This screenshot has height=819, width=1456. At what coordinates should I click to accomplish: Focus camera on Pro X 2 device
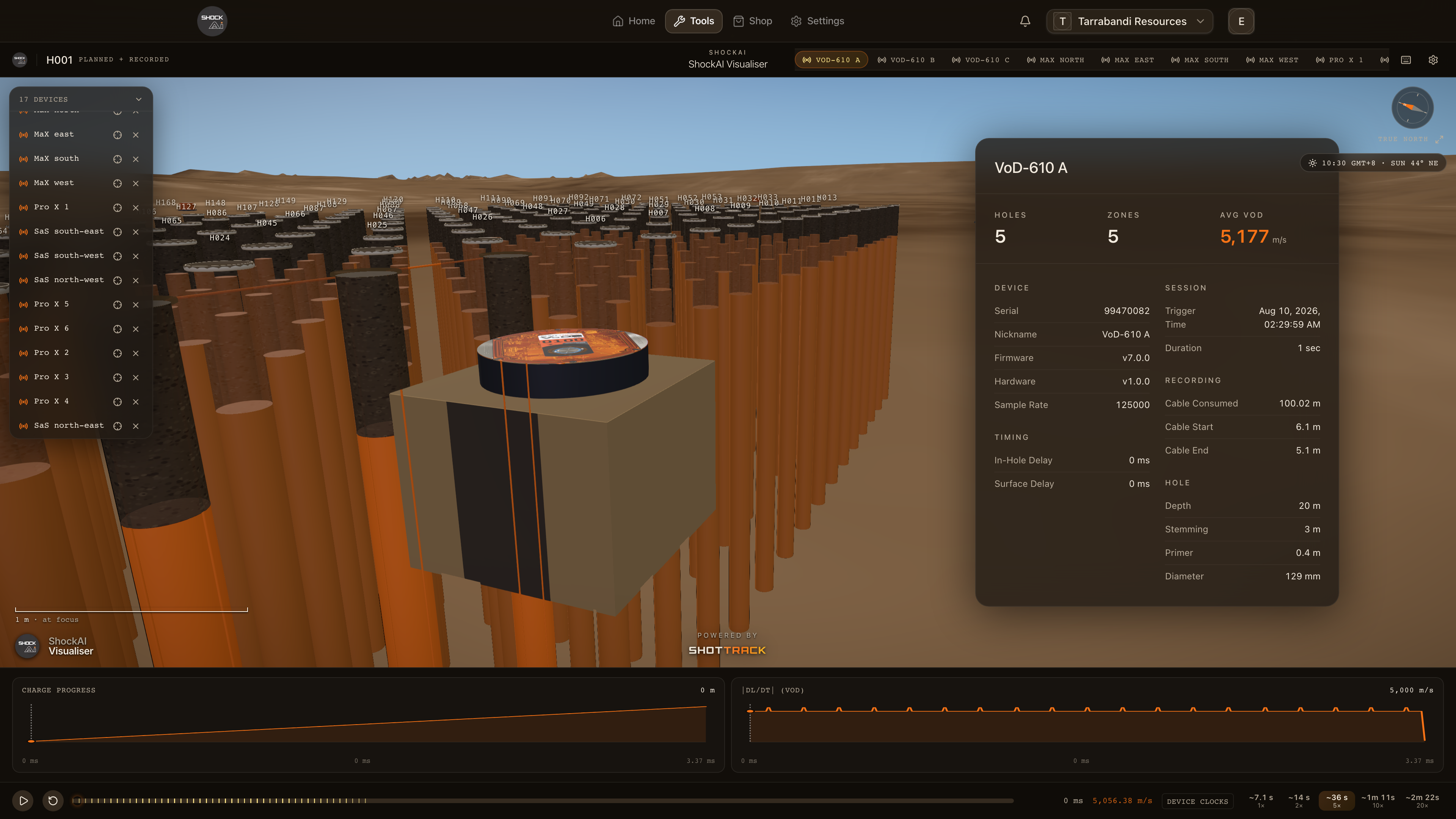point(118,354)
